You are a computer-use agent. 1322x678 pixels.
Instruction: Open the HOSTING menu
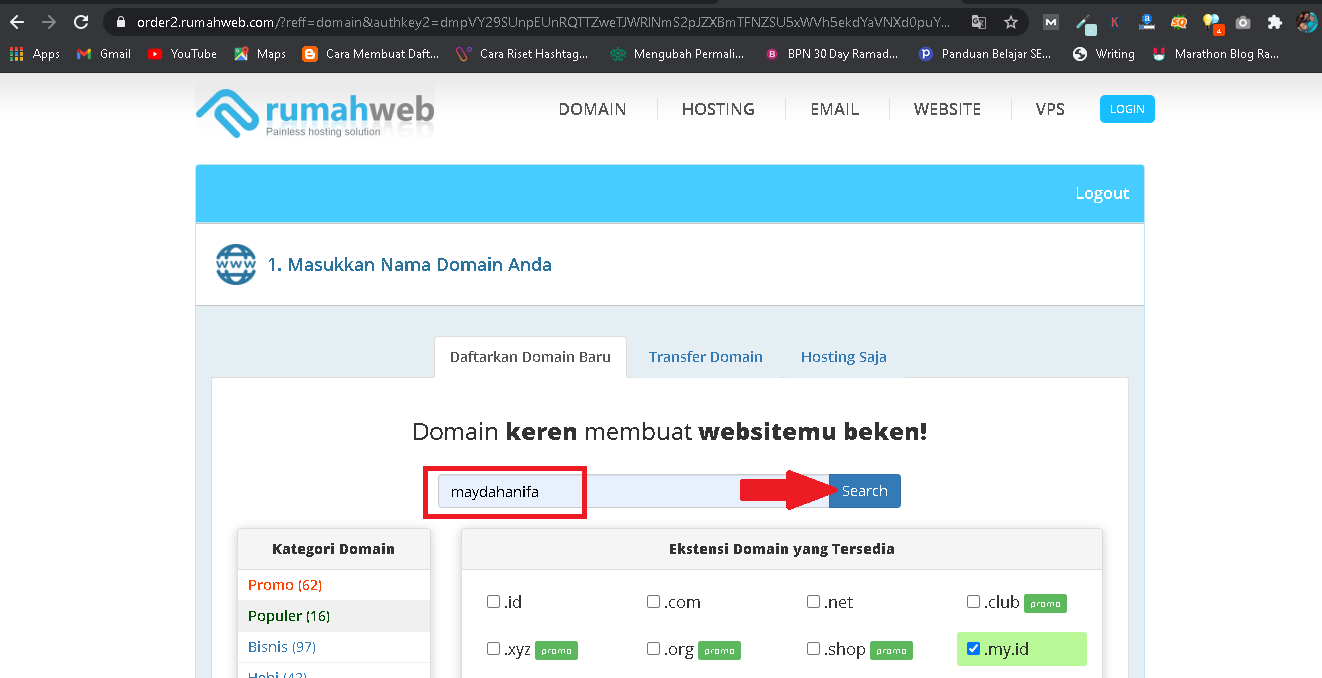click(x=718, y=109)
